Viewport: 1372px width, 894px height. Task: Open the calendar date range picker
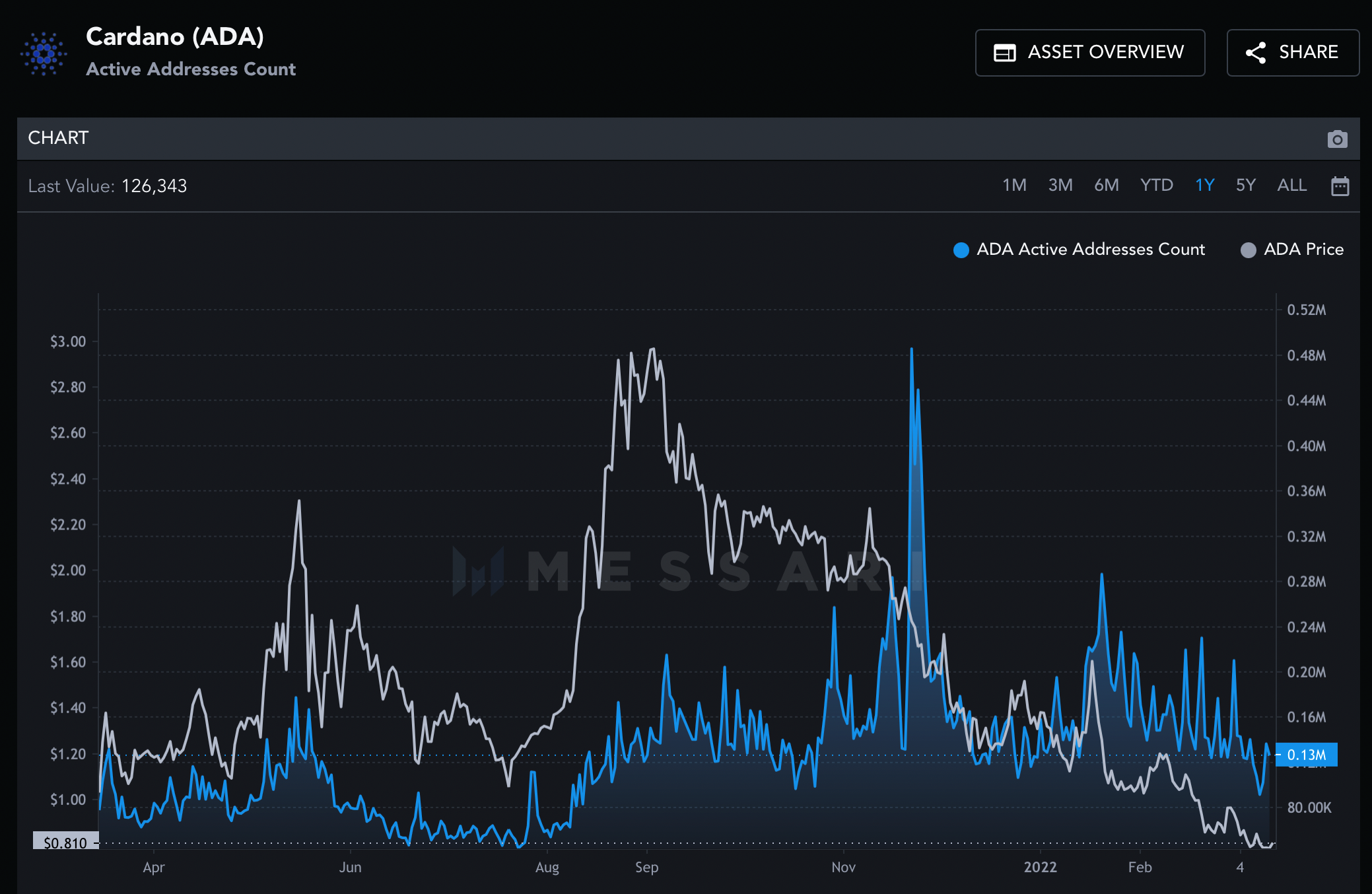[1340, 186]
